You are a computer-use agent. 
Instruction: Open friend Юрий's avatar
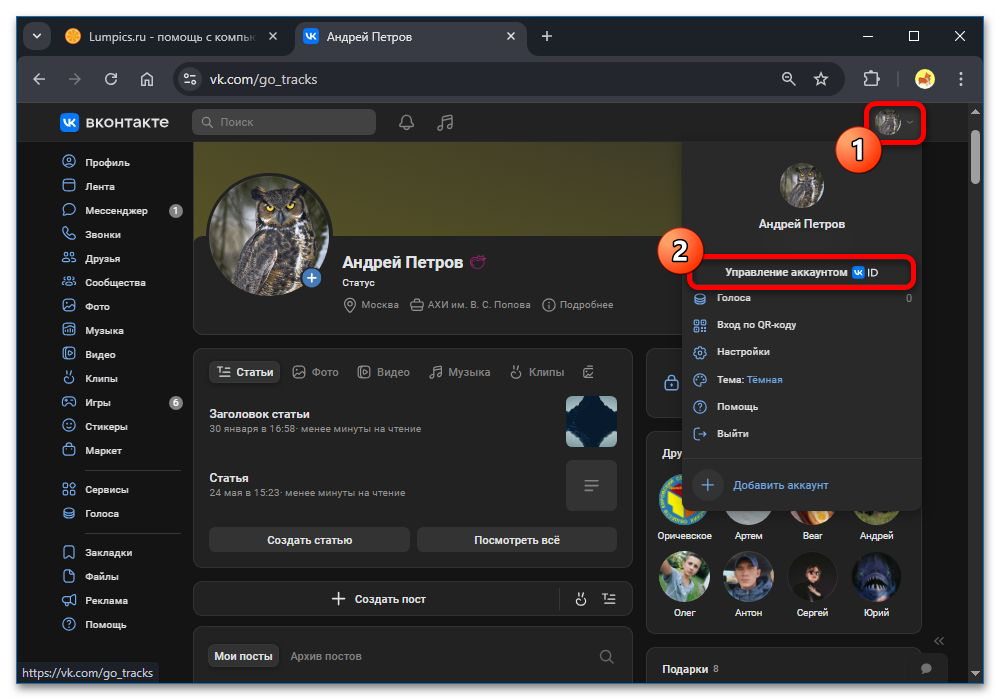[x=876, y=577]
